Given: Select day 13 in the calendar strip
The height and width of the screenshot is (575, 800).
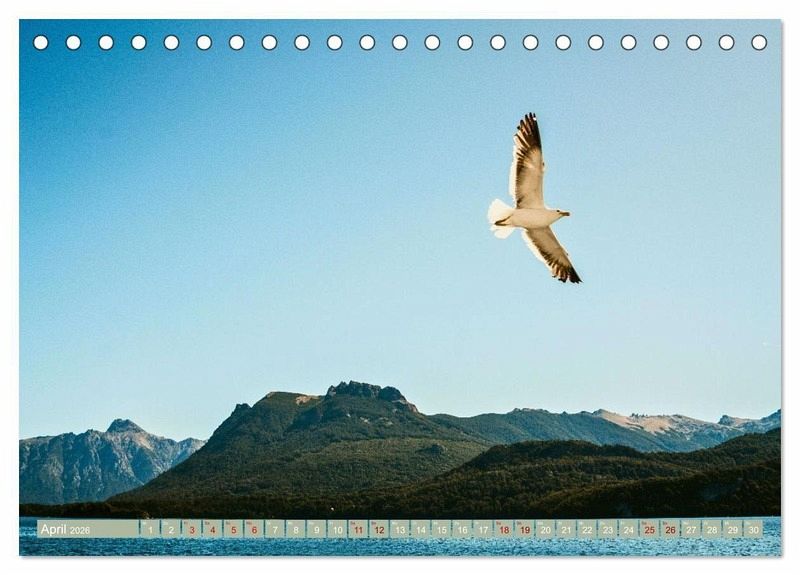Looking at the screenshot, I should (400, 529).
